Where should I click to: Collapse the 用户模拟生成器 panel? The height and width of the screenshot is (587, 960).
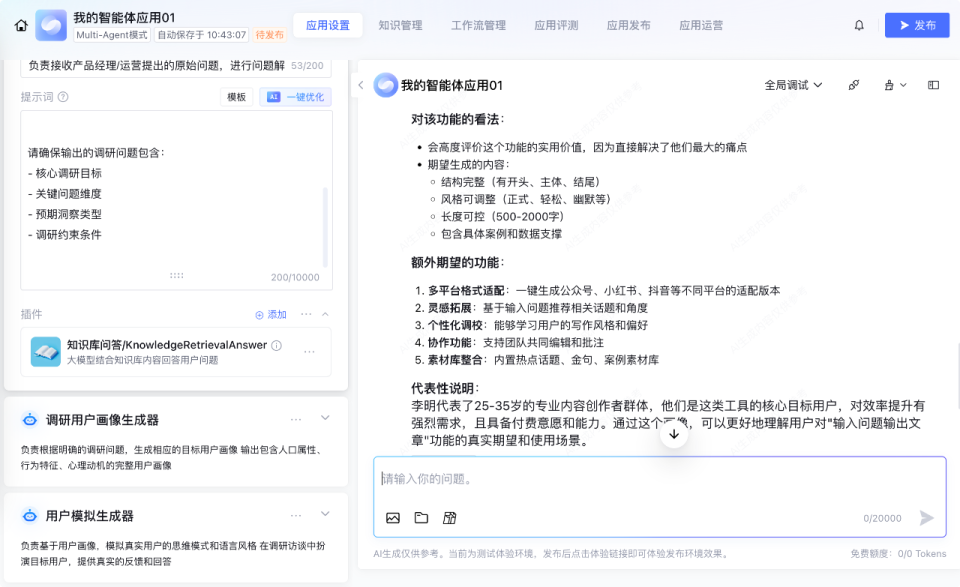(323, 514)
